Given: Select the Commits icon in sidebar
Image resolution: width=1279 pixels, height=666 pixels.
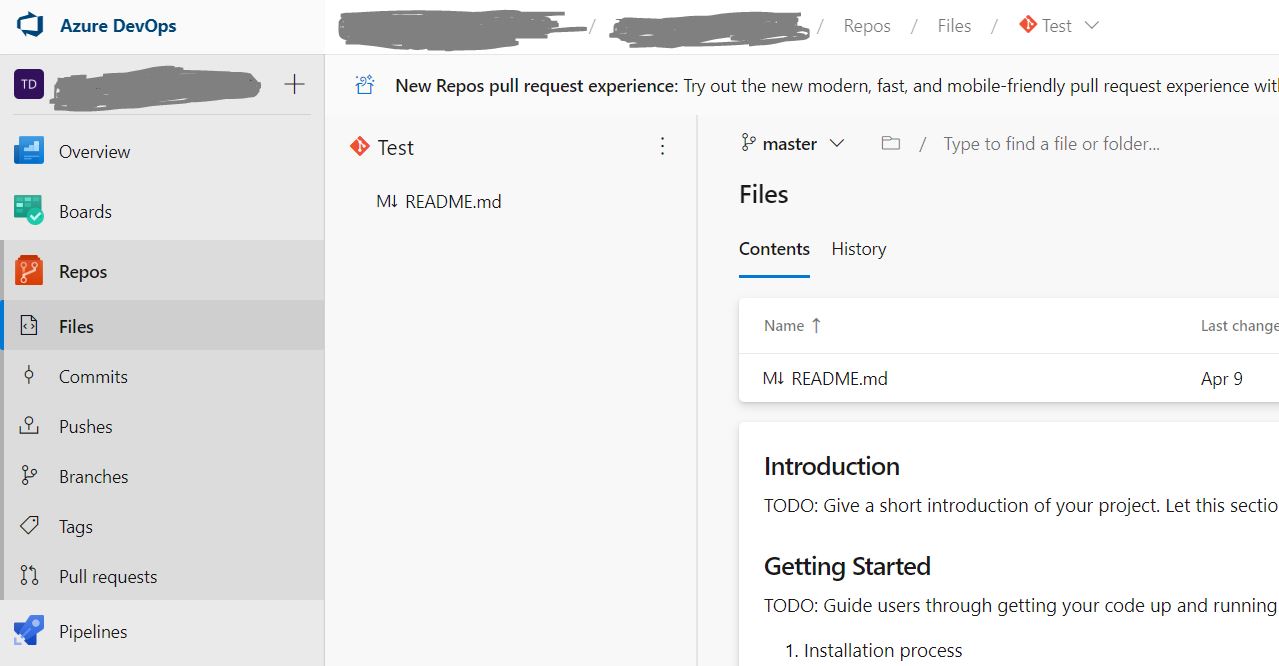Looking at the screenshot, I should (30, 376).
